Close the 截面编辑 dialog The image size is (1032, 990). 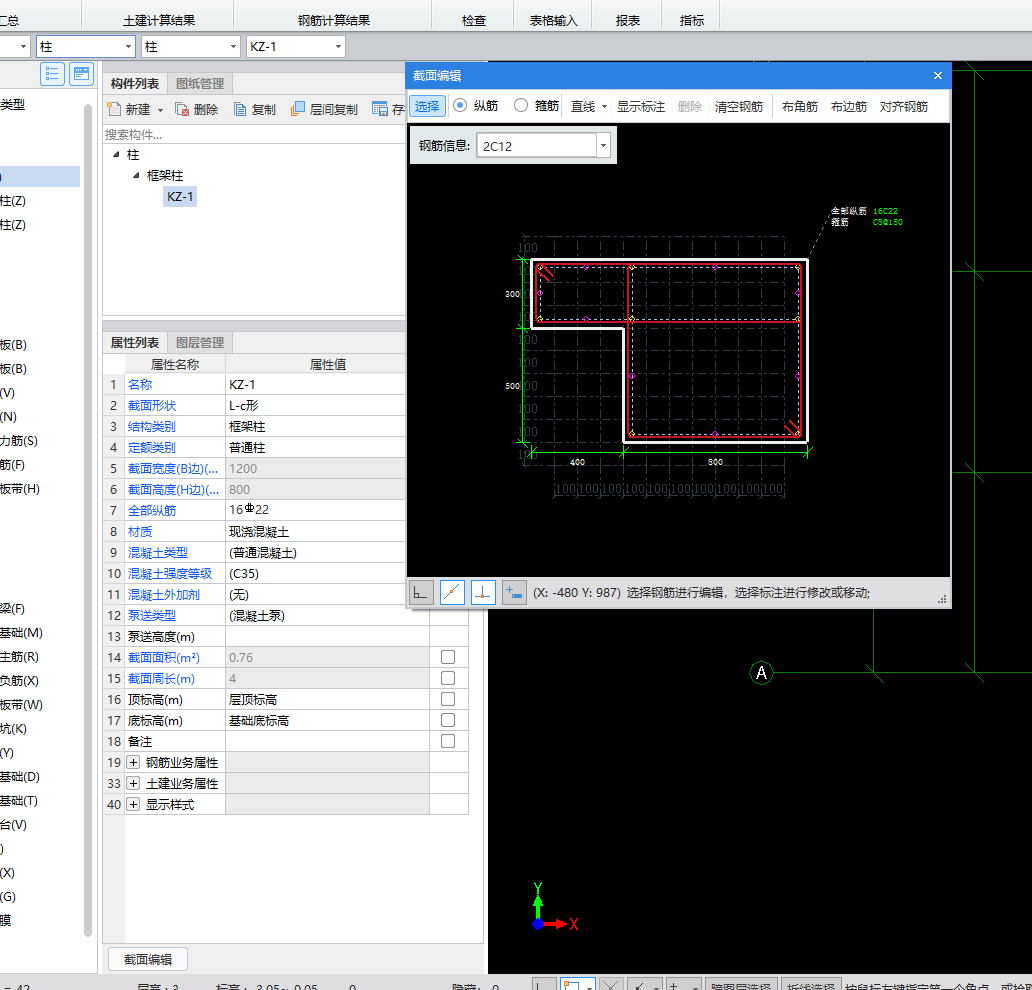click(x=938, y=76)
